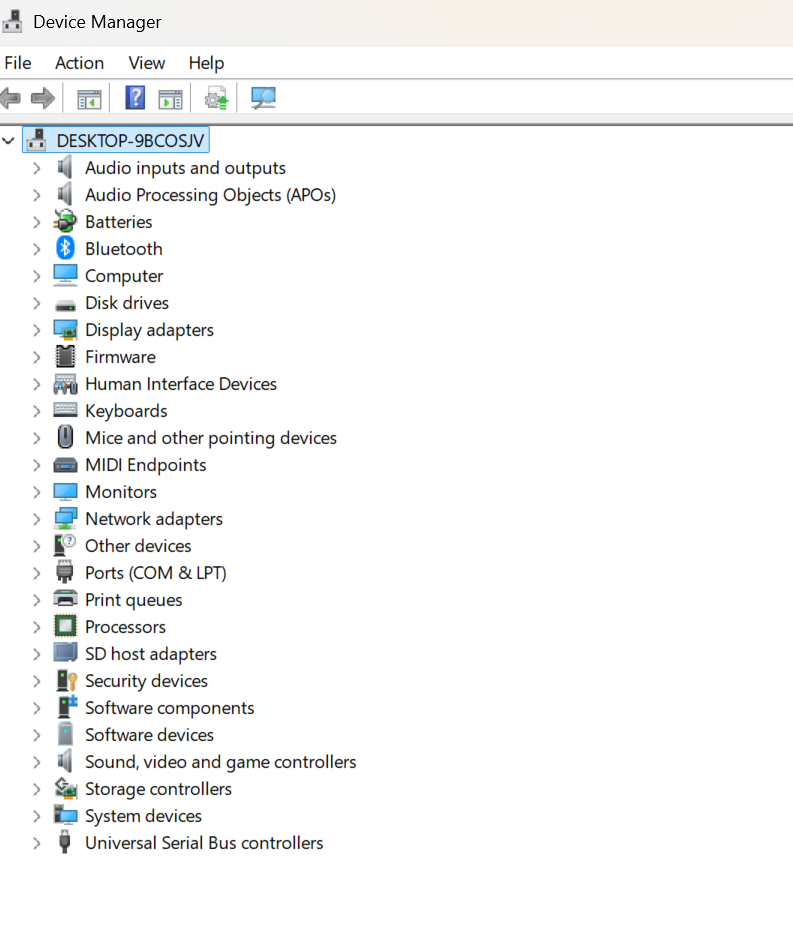The width and height of the screenshot is (793, 940).
Task: Select the Keyboards label
Action: tap(126, 411)
